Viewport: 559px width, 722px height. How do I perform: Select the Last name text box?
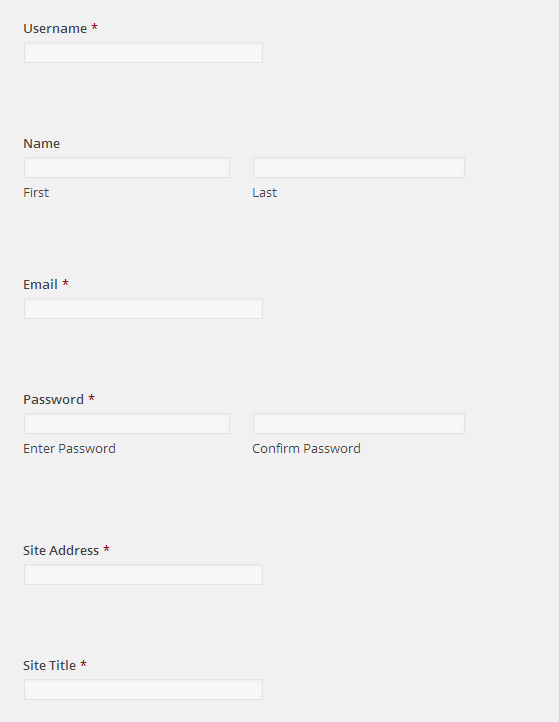[x=359, y=168]
